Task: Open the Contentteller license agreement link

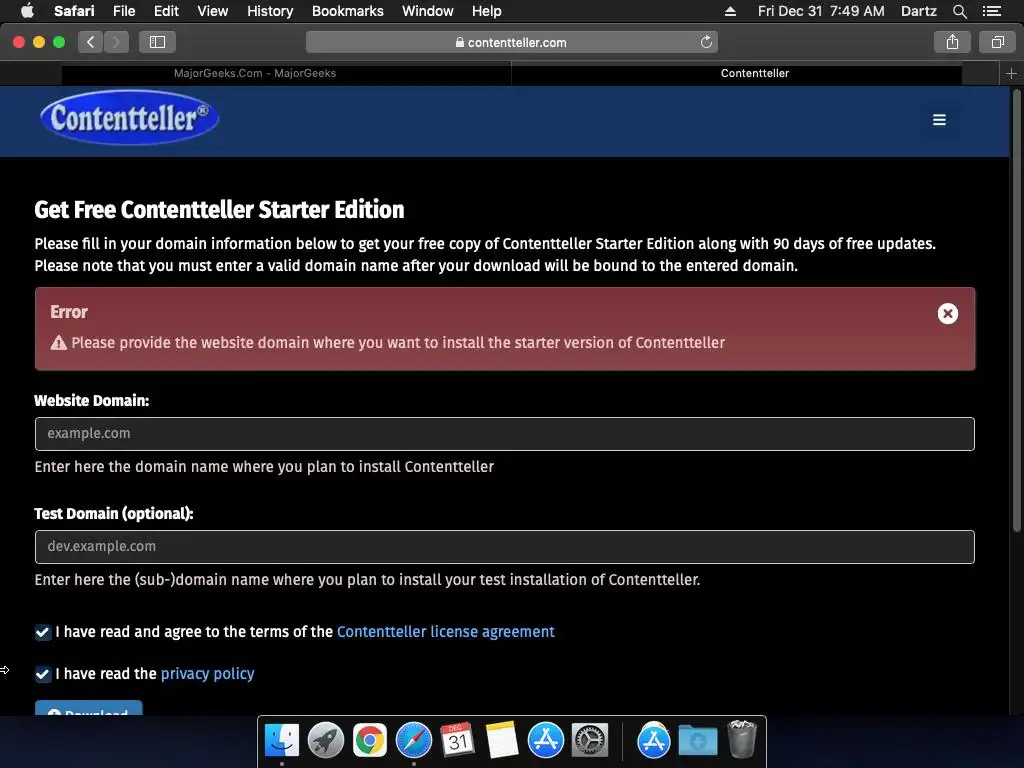Action: [445, 632]
